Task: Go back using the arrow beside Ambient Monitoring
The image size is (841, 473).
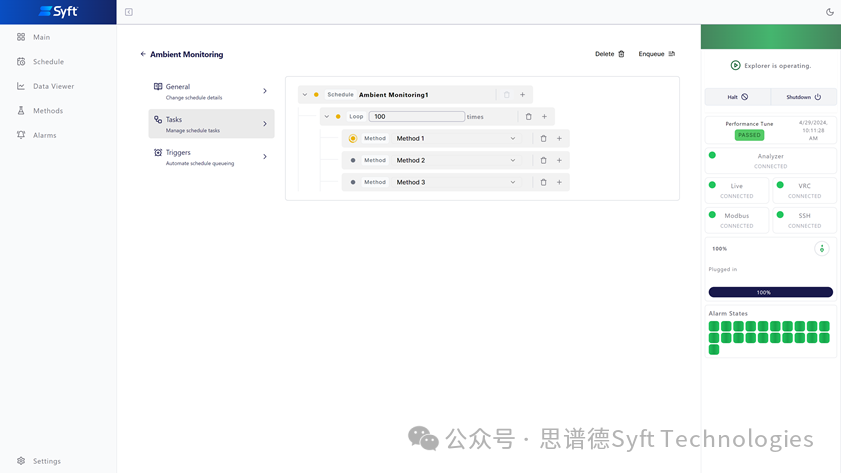Action: pos(143,54)
